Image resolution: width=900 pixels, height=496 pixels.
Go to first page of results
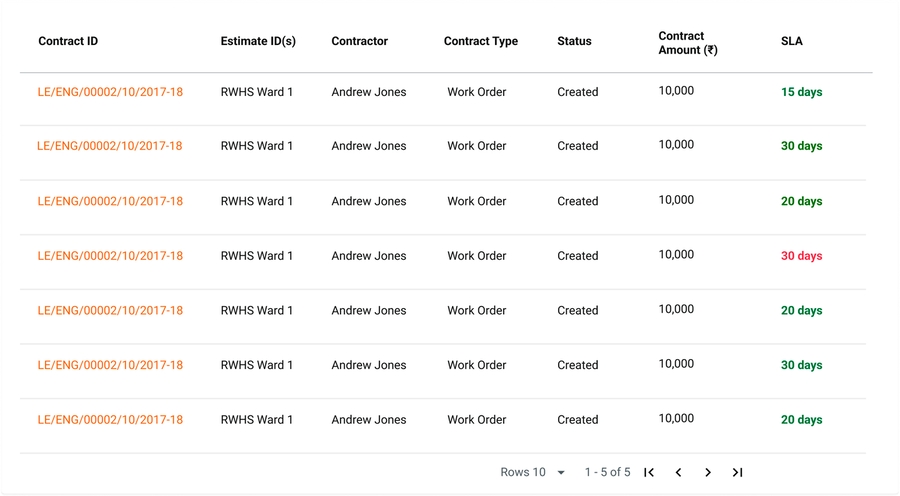pos(649,472)
